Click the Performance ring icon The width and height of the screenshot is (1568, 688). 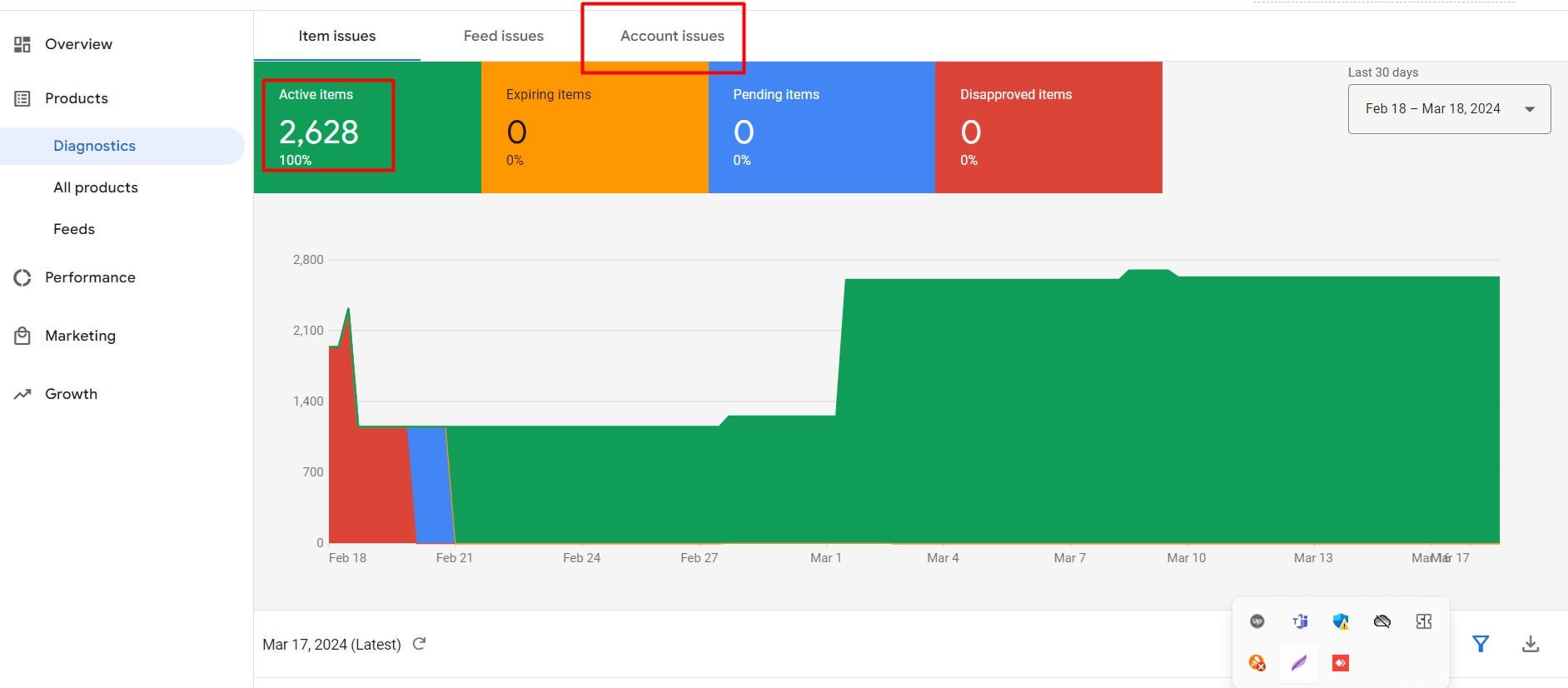(x=22, y=277)
